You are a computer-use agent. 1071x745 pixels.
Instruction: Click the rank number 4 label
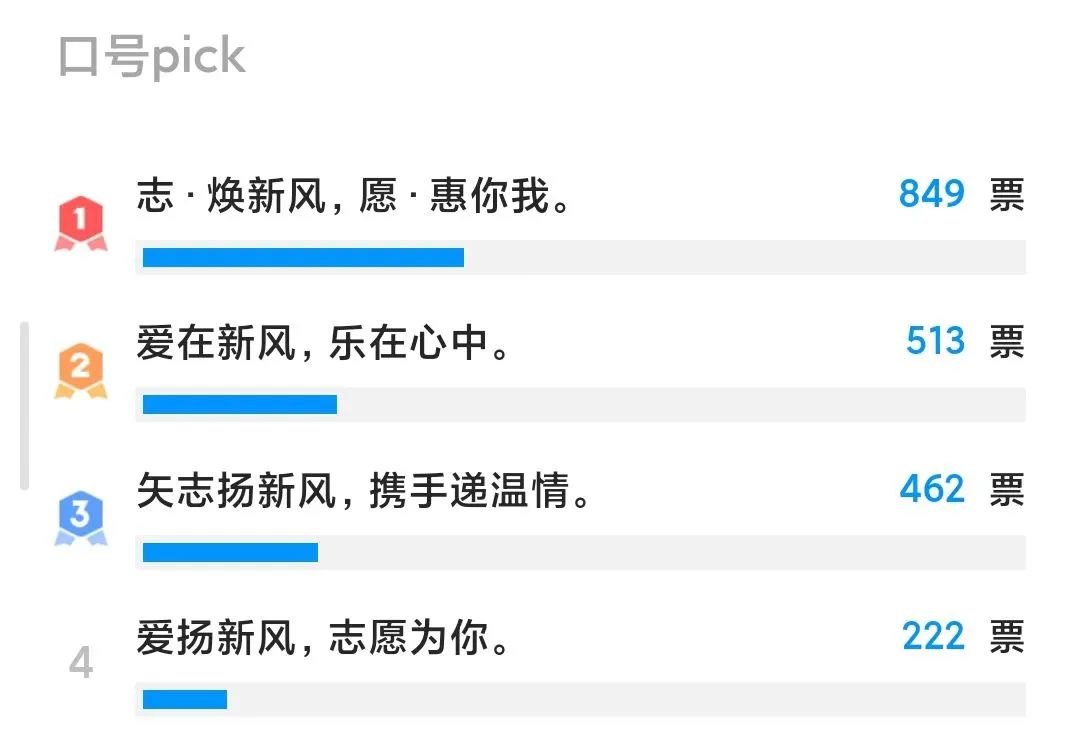click(81, 662)
